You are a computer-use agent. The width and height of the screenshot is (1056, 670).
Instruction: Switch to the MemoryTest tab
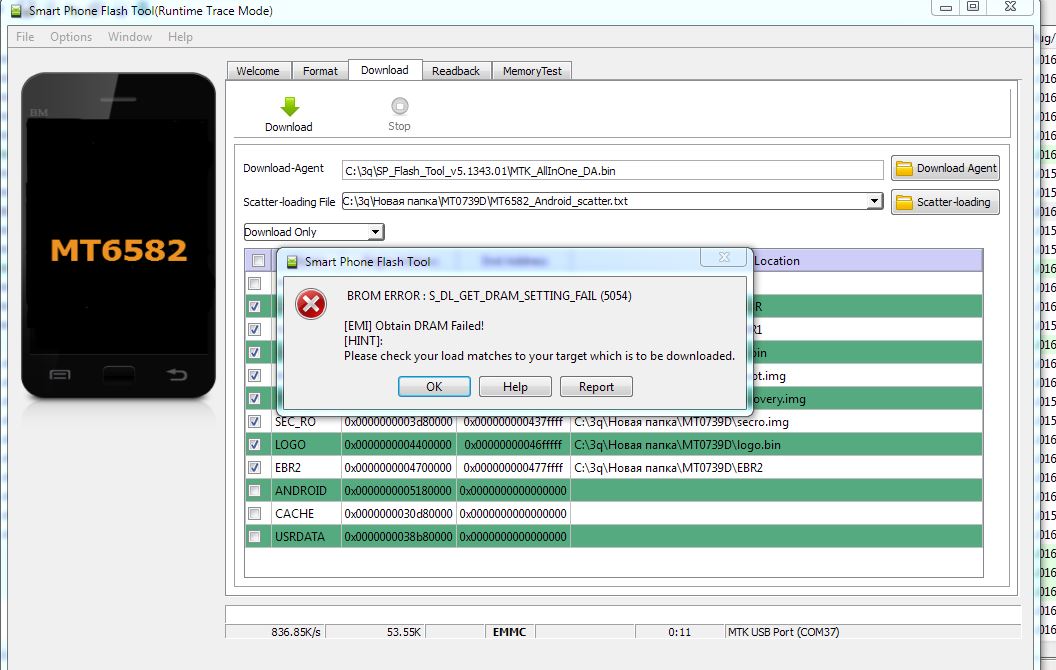click(532, 71)
